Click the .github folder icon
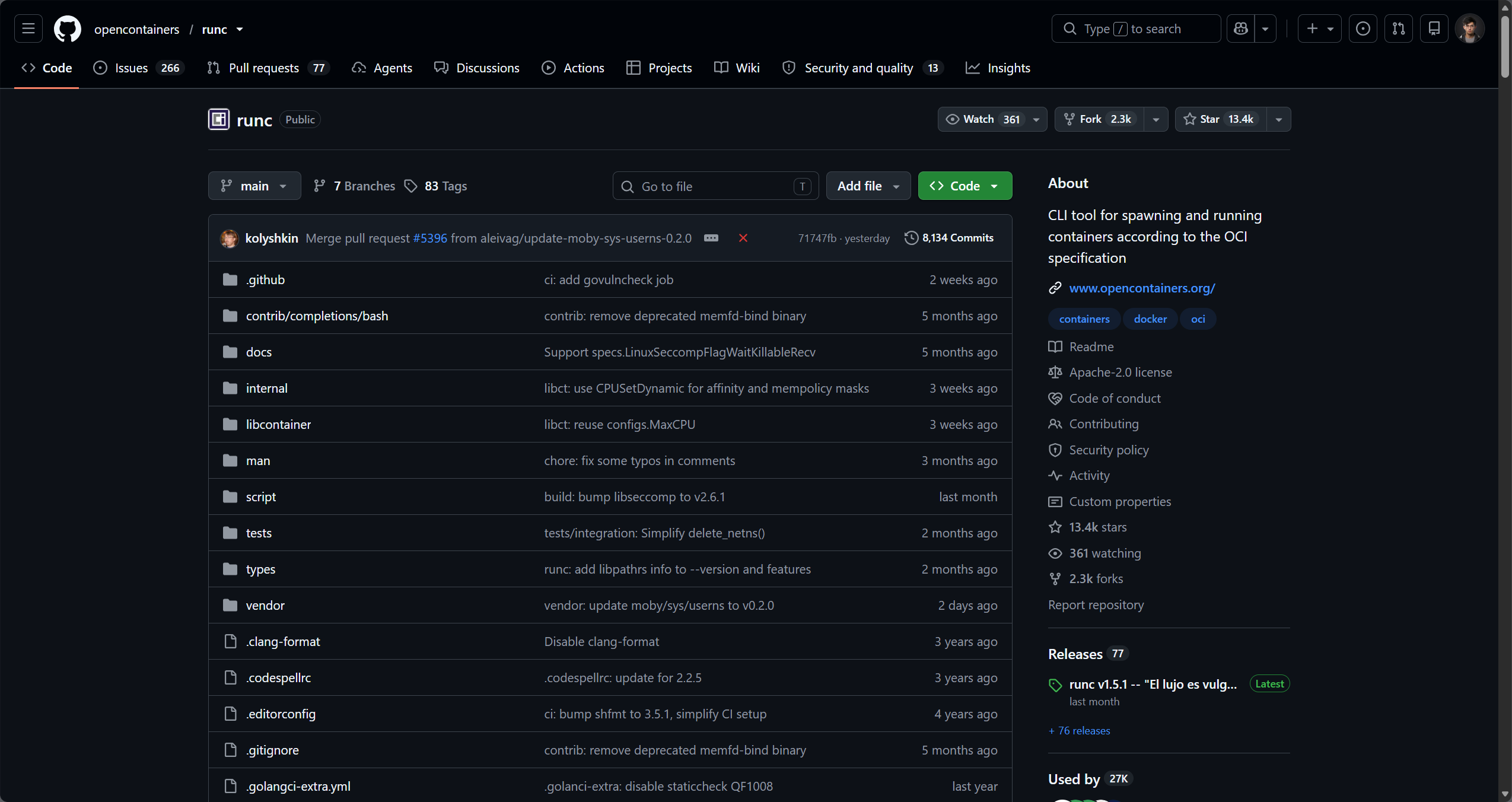1512x802 pixels. coord(230,279)
